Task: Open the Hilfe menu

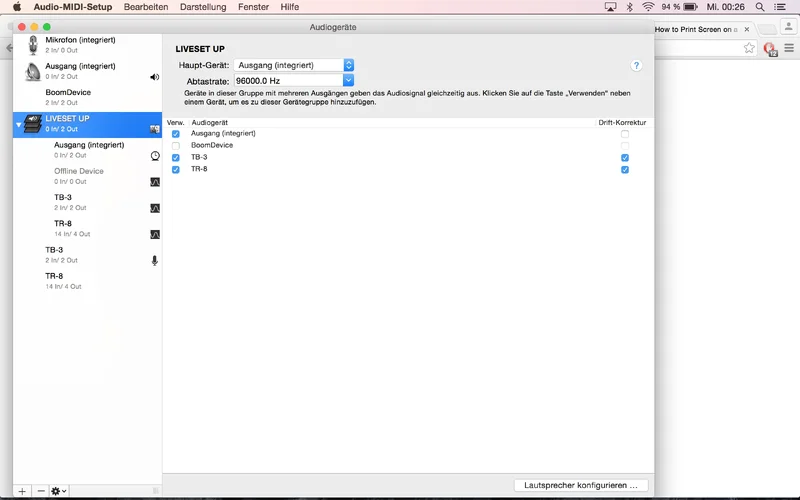Action: 289,7
